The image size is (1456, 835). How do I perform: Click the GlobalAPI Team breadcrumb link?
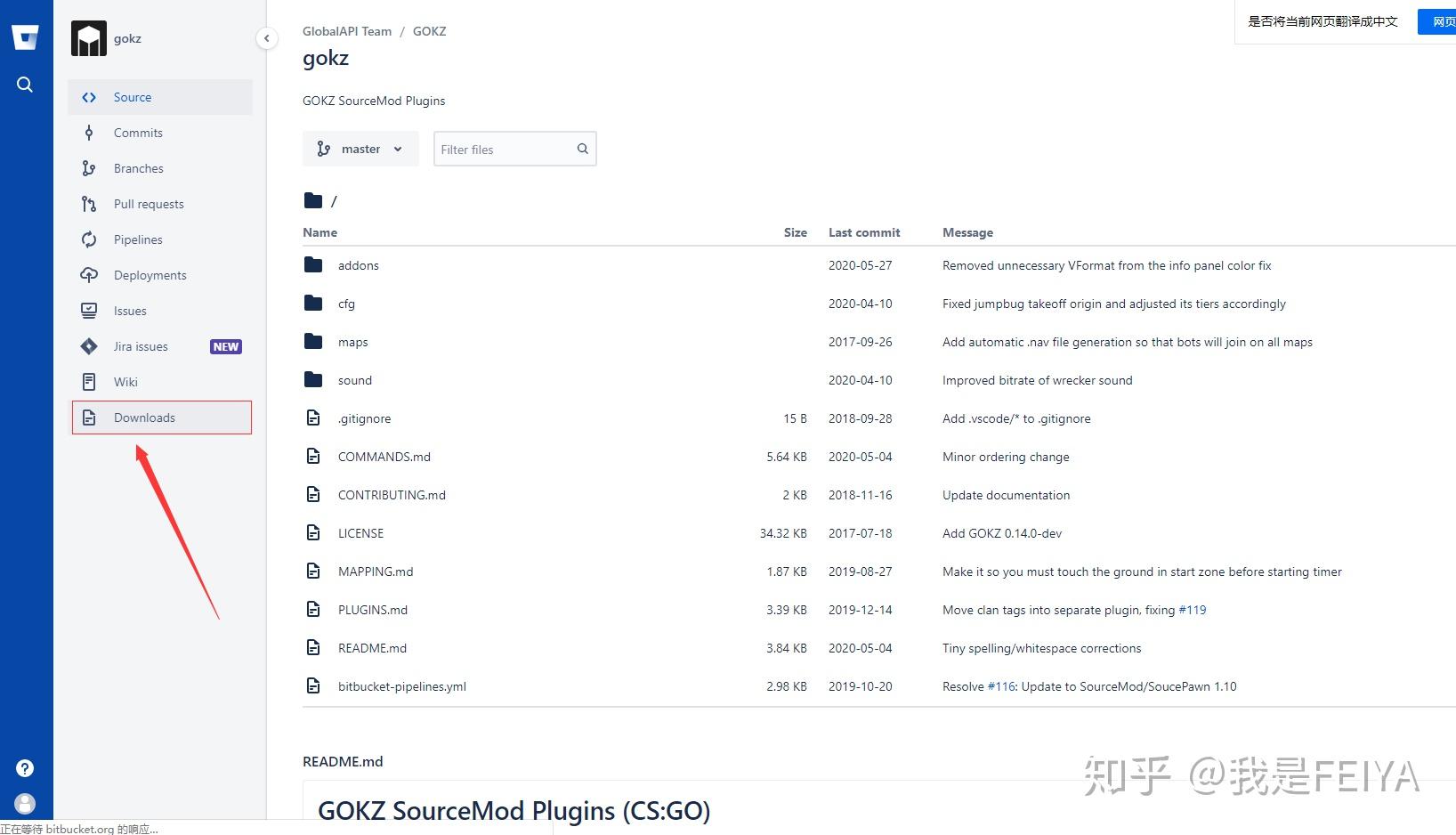[x=347, y=31]
